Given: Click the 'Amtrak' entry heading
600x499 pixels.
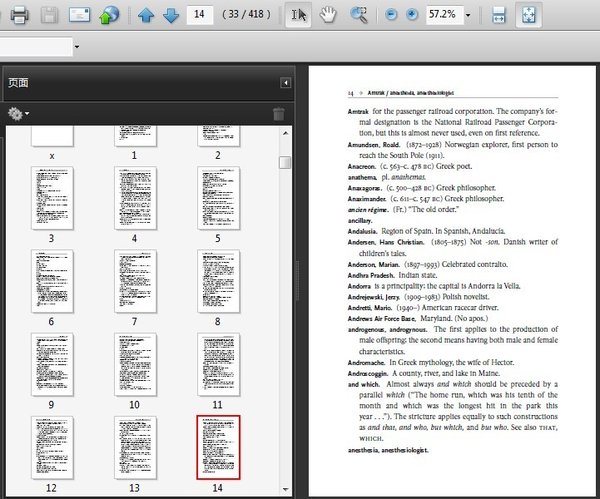Looking at the screenshot, I should coord(358,112).
